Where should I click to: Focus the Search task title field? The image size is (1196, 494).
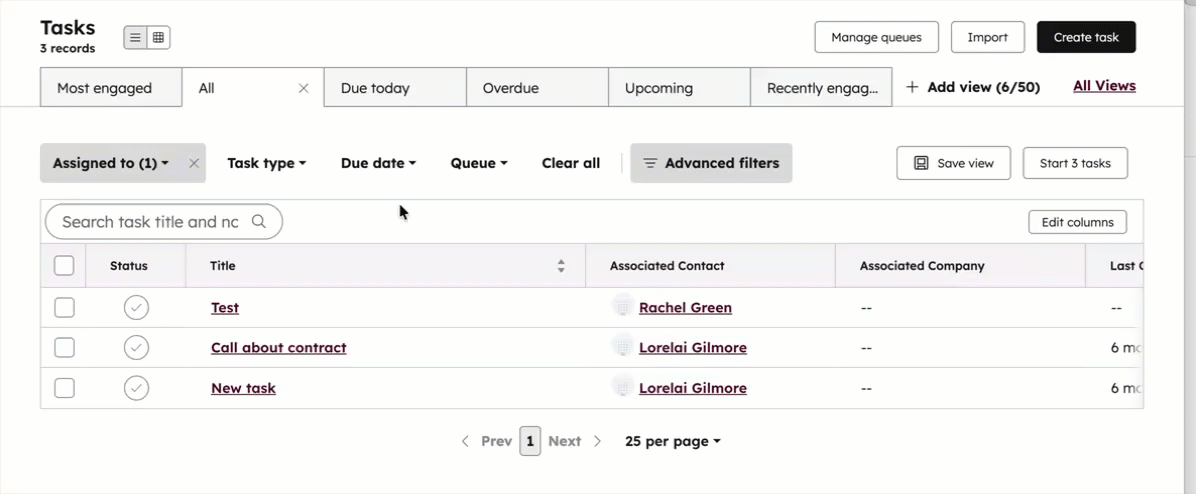point(164,222)
